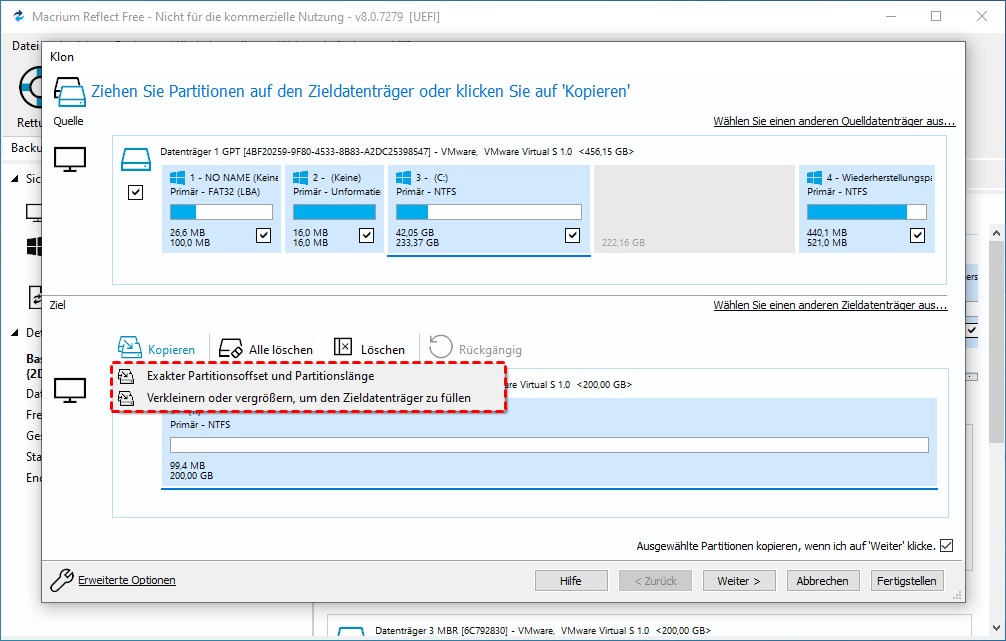Uncheck partition 1 NO NAME checkbox
Image resolution: width=1006 pixels, height=641 pixels.
tap(264, 235)
